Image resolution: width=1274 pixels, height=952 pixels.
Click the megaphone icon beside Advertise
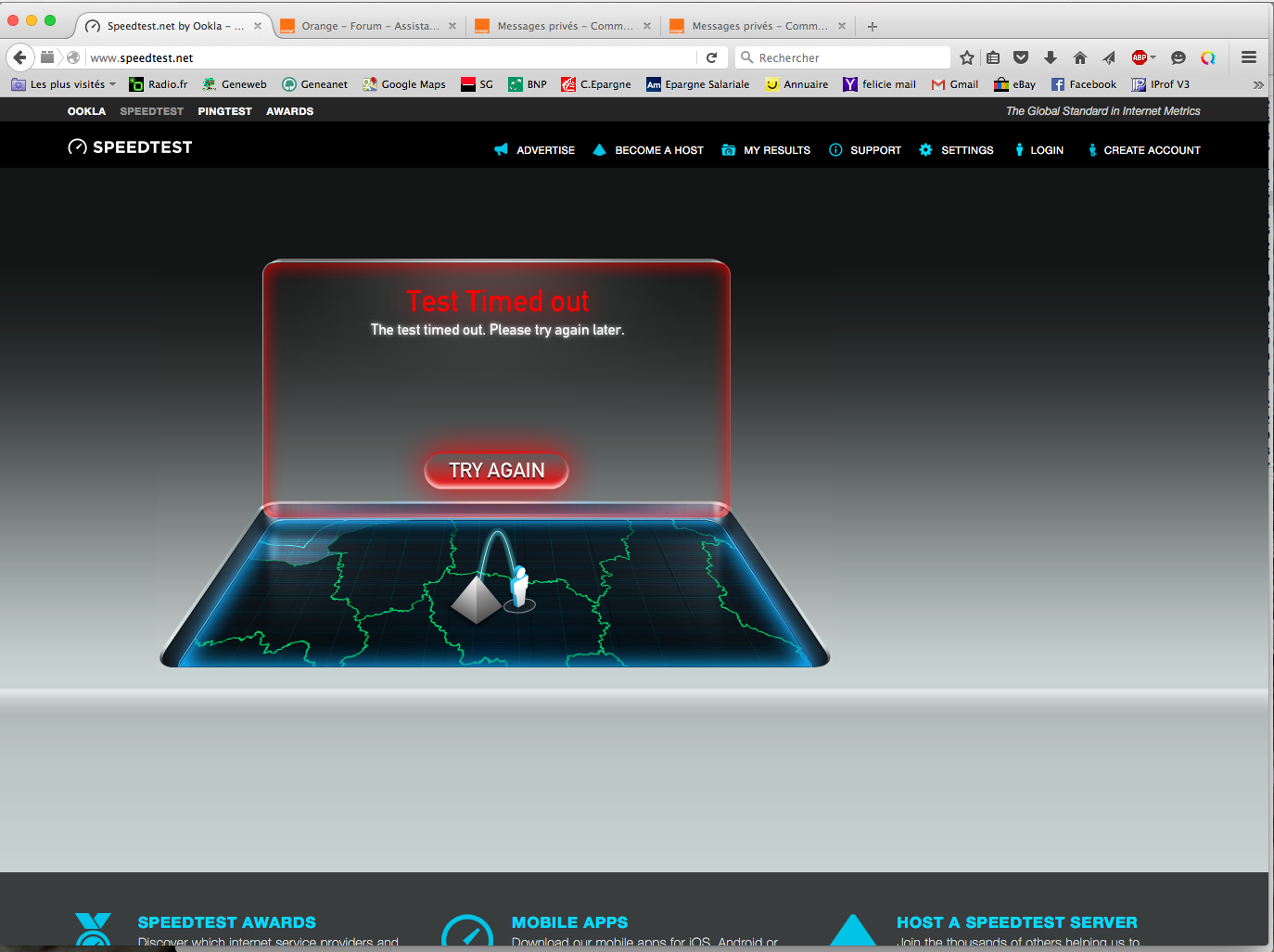[501, 149]
